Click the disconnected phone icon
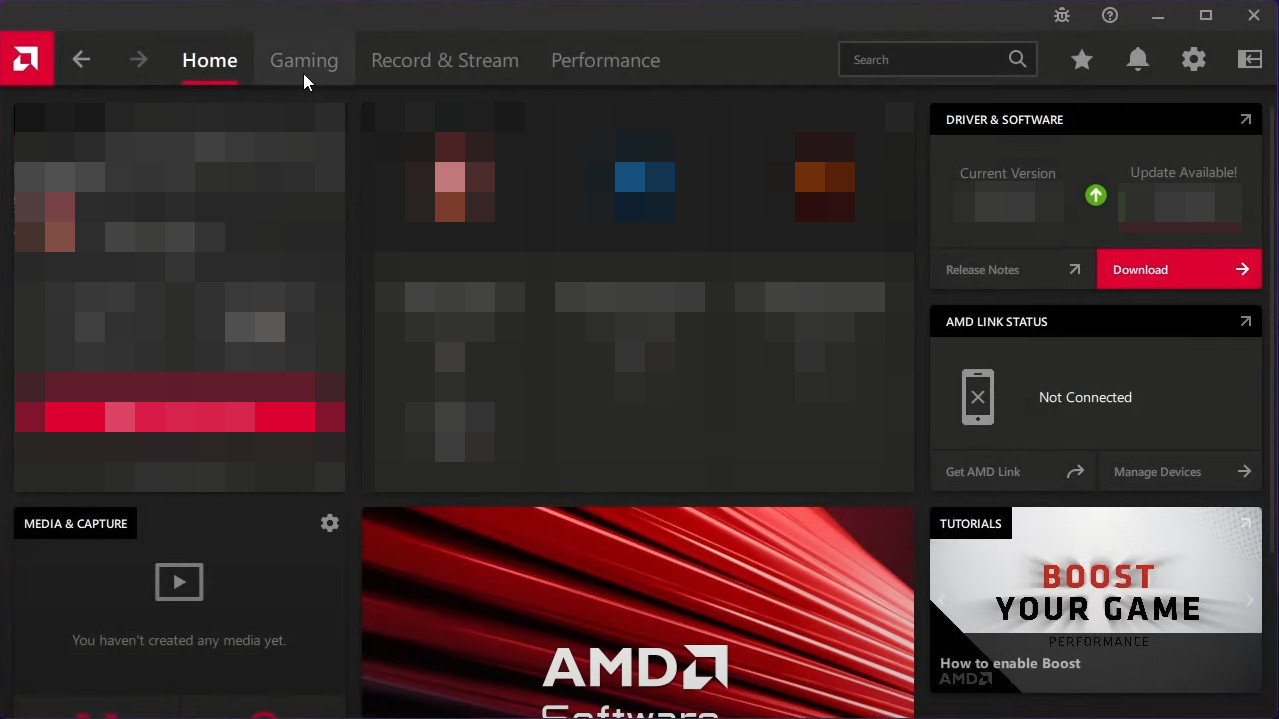The height and width of the screenshot is (719, 1279). pos(977,397)
